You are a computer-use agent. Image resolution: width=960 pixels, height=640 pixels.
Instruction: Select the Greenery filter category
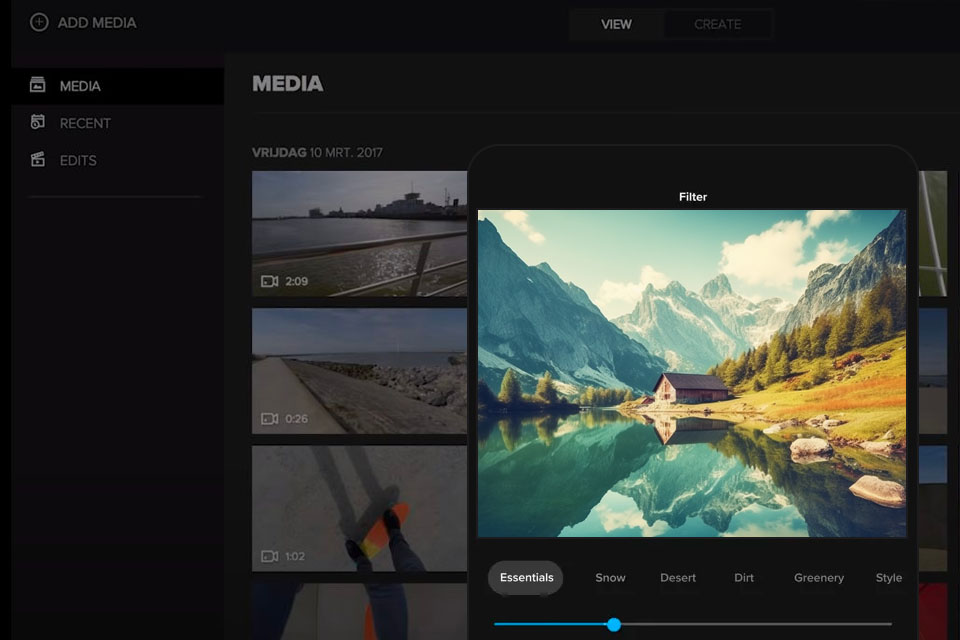[819, 578]
